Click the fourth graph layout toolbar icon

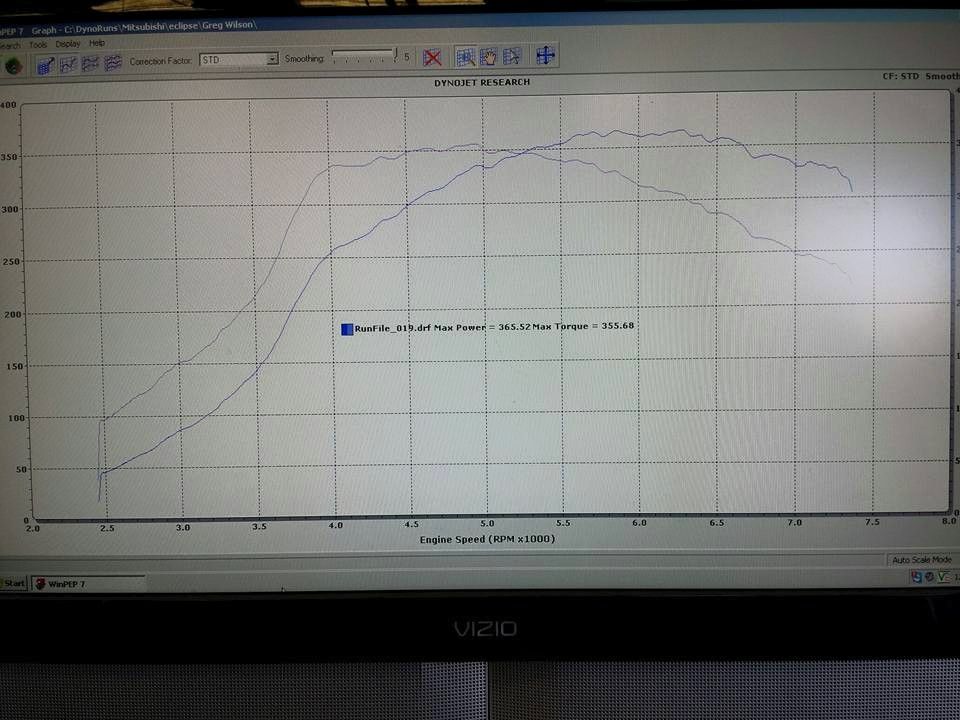point(113,62)
